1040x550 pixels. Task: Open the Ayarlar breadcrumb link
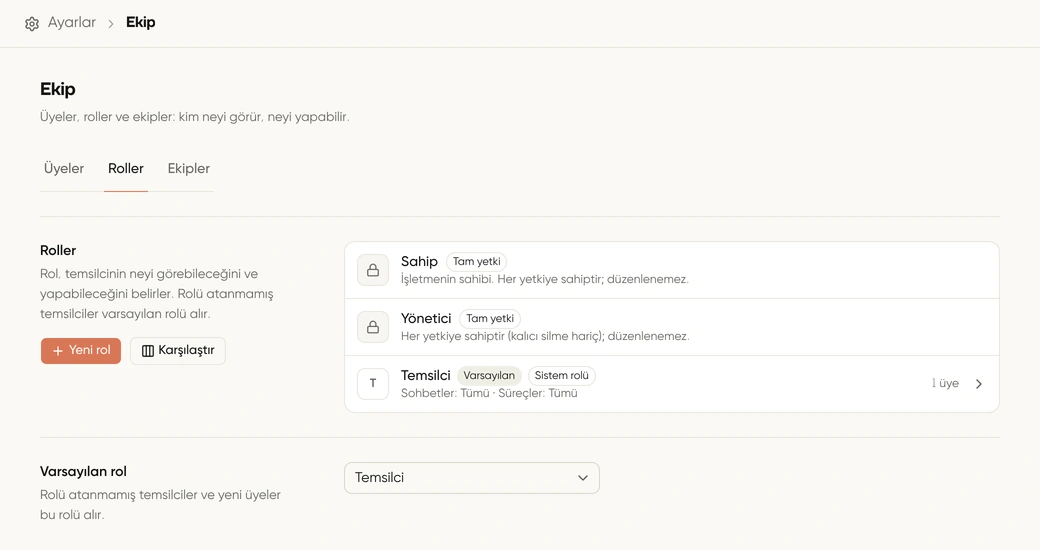point(72,23)
